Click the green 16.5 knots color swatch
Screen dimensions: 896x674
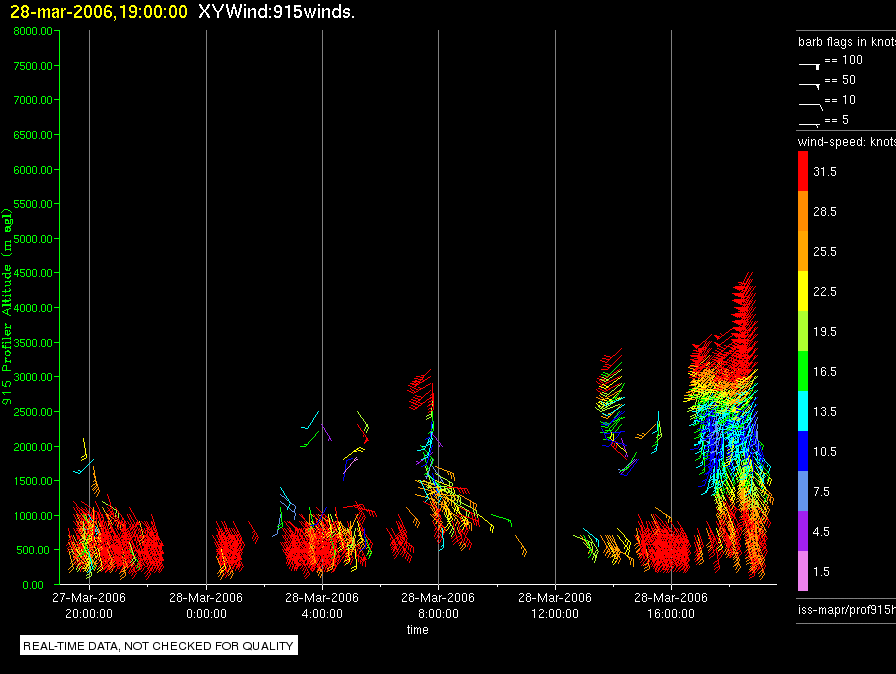tap(803, 371)
